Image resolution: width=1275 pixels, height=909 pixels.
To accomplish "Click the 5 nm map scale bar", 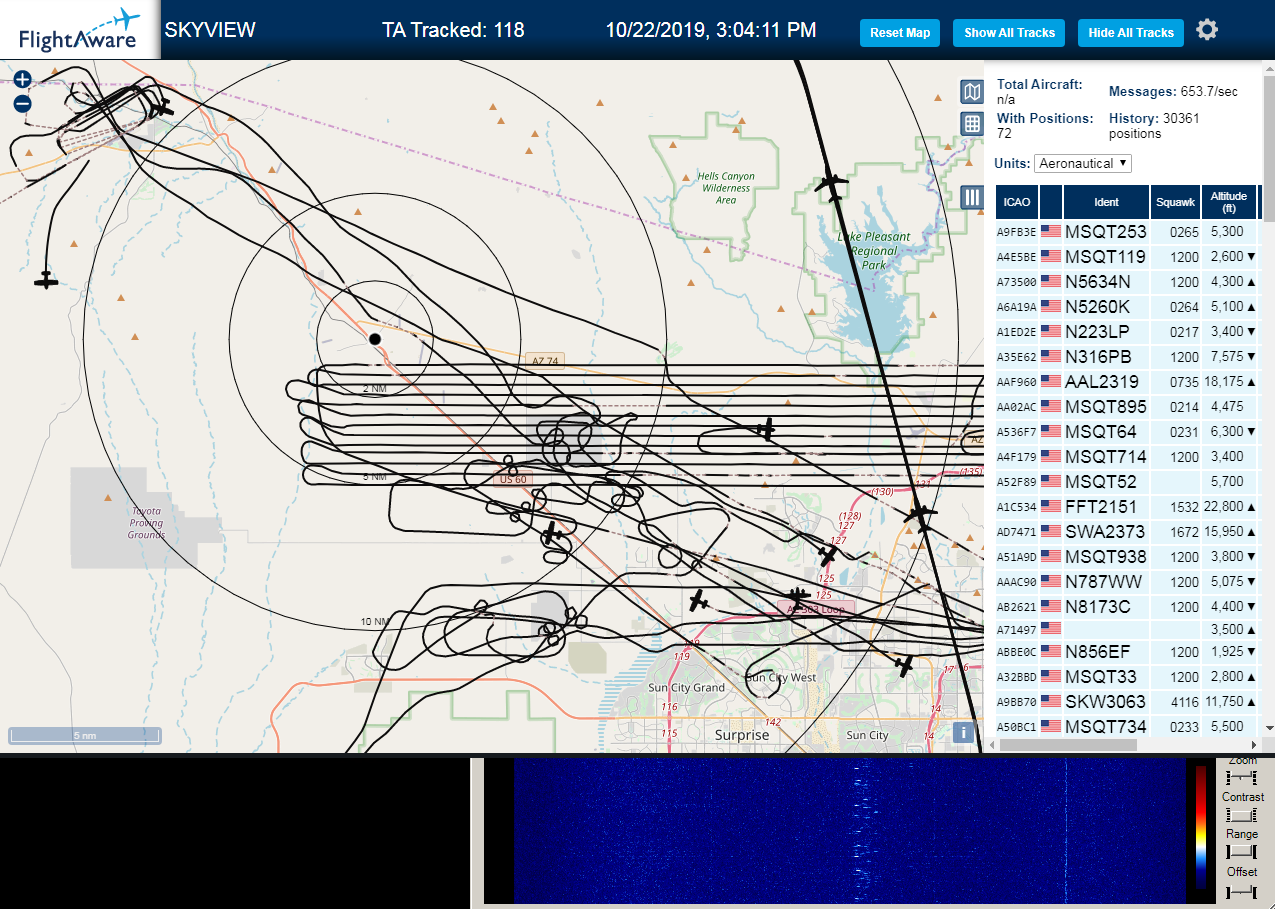I will tap(85, 735).
